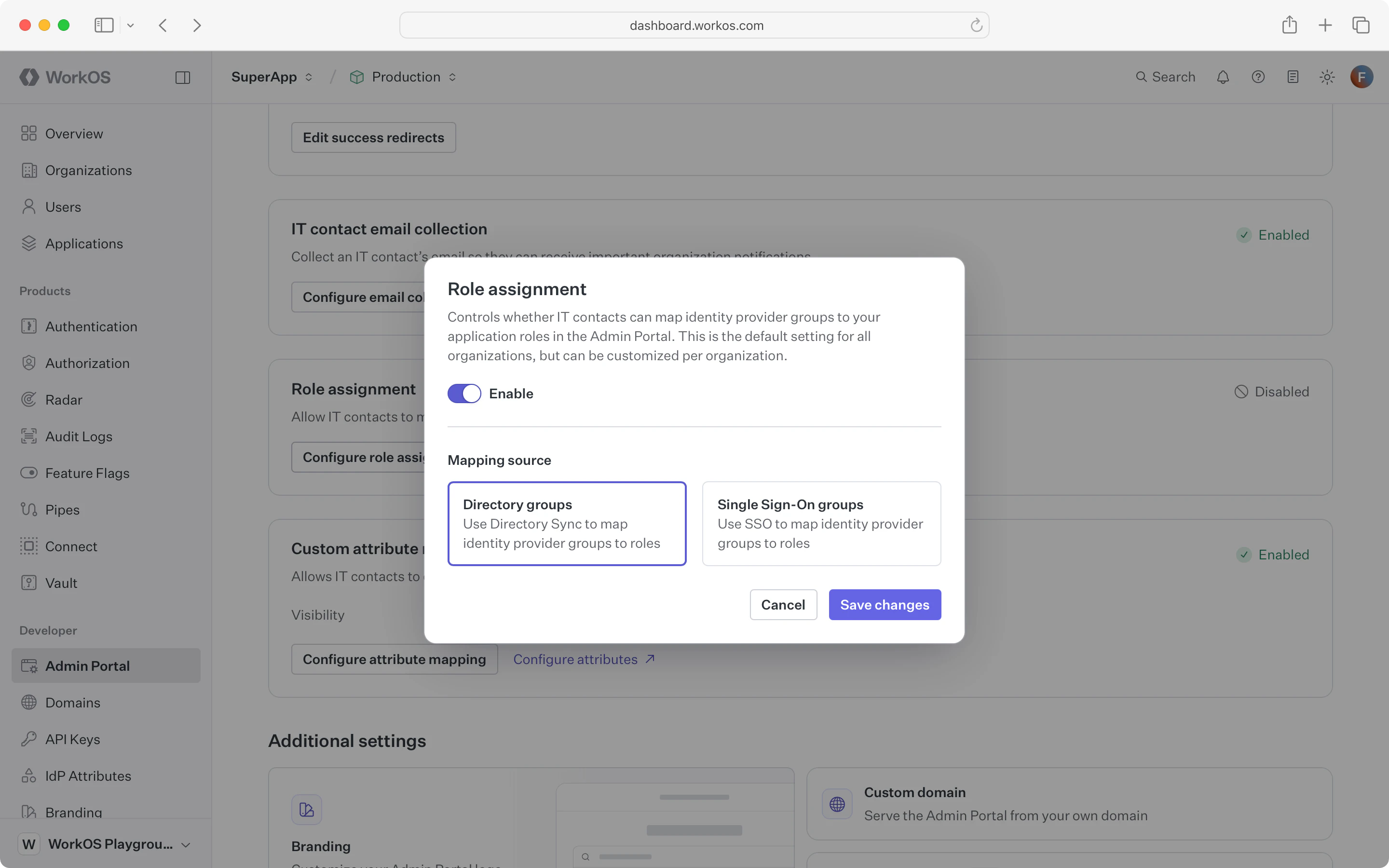Screen dimensions: 1389x868
Task: Open Safari sidebar dropdown chevron
Action: 130,25
